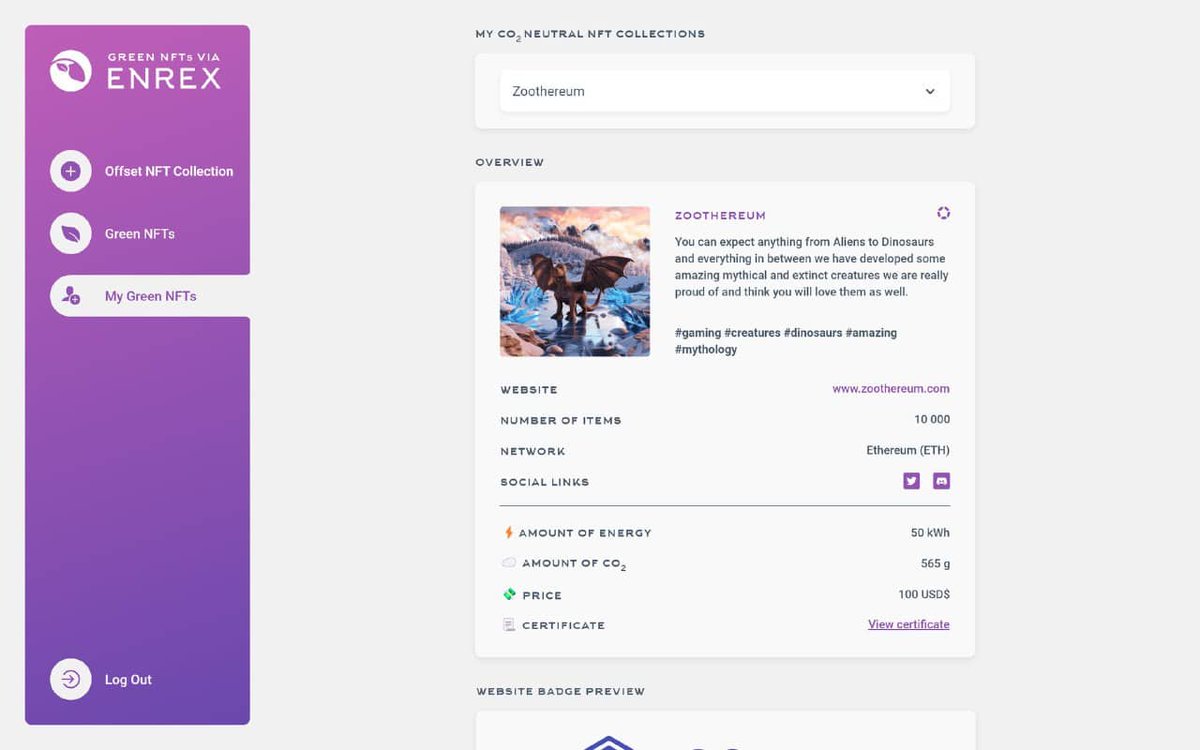Open the www.zoothereum.com website link
1200x750 pixels.
pyautogui.click(x=891, y=389)
